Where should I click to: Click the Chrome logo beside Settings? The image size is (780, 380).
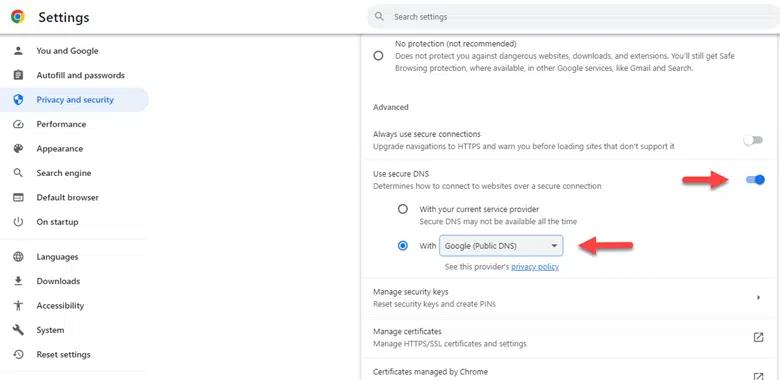point(18,17)
